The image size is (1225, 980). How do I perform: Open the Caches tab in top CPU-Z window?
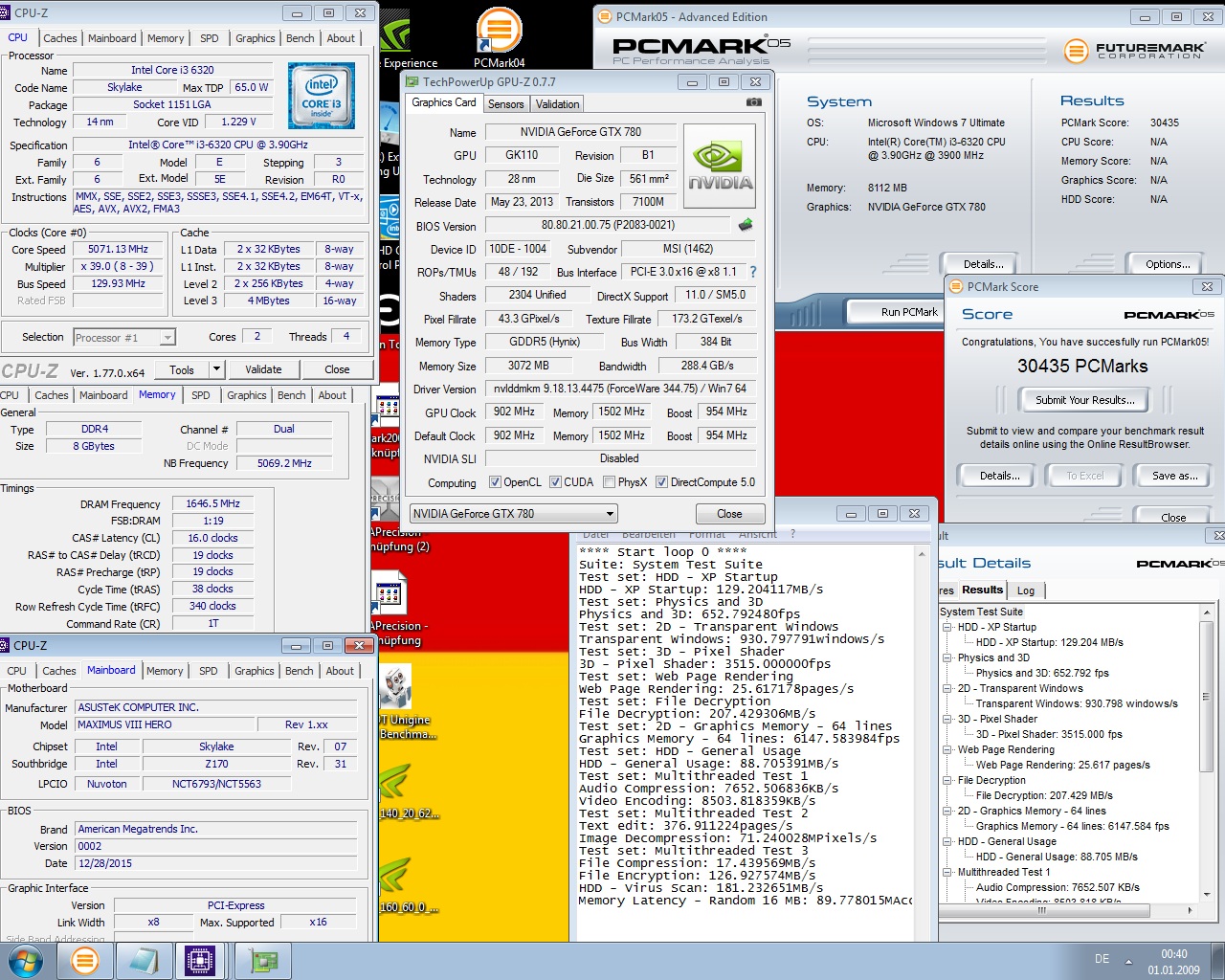tap(59, 38)
